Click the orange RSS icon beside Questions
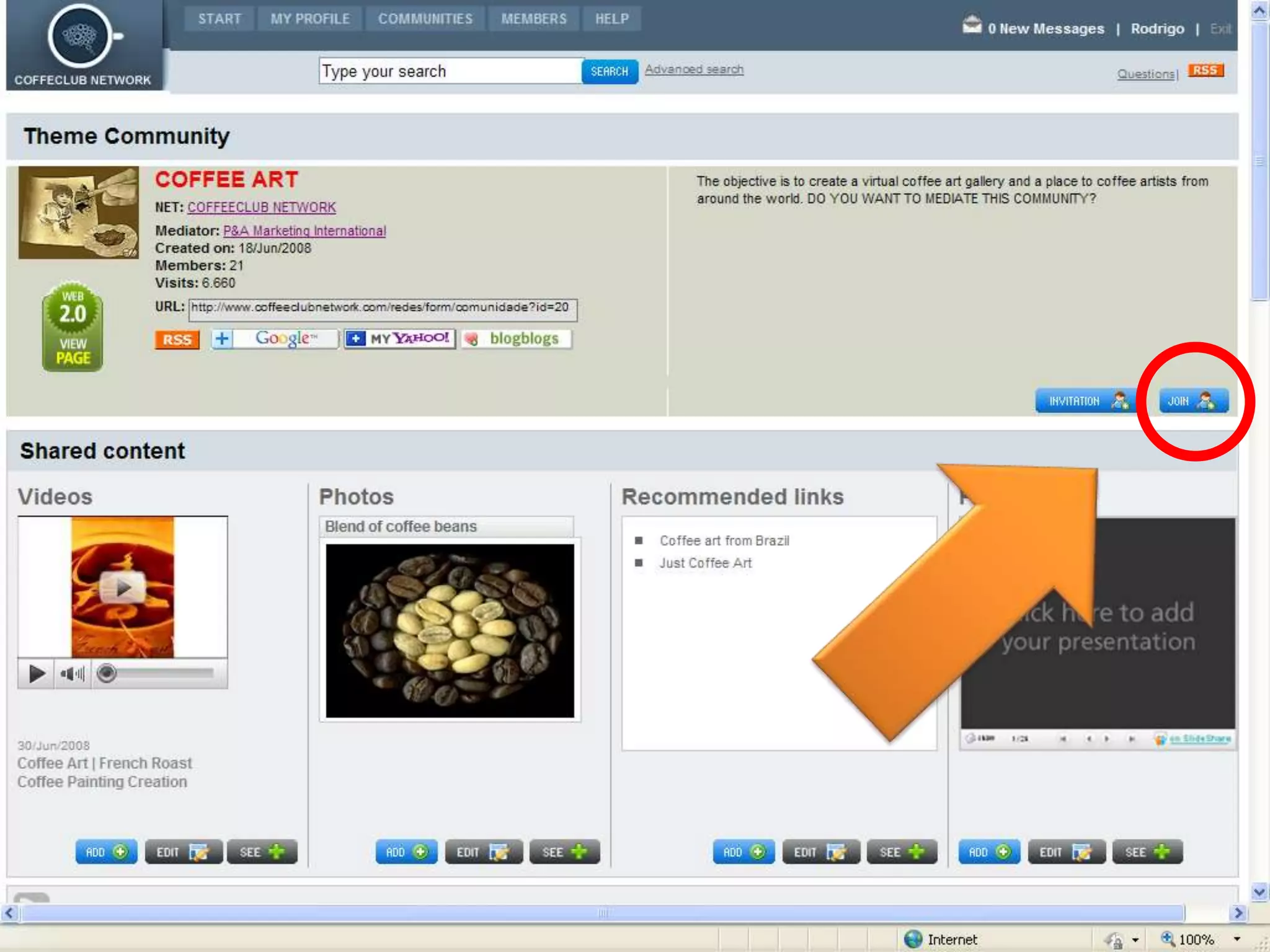1270x952 pixels. coord(1205,71)
